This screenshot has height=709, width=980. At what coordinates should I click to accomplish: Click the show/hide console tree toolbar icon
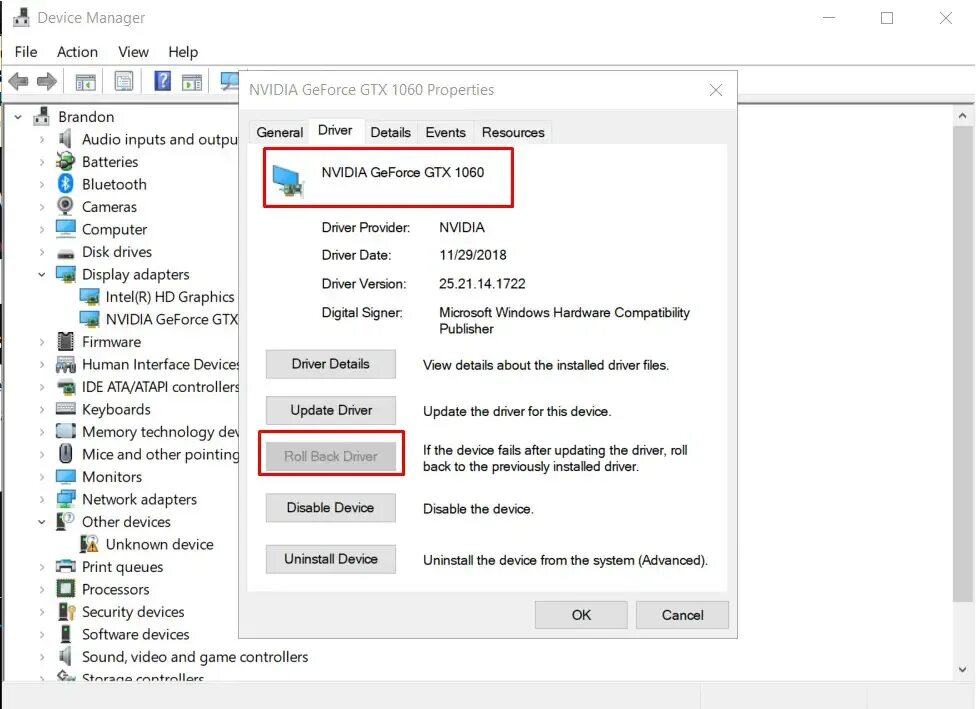tap(86, 82)
